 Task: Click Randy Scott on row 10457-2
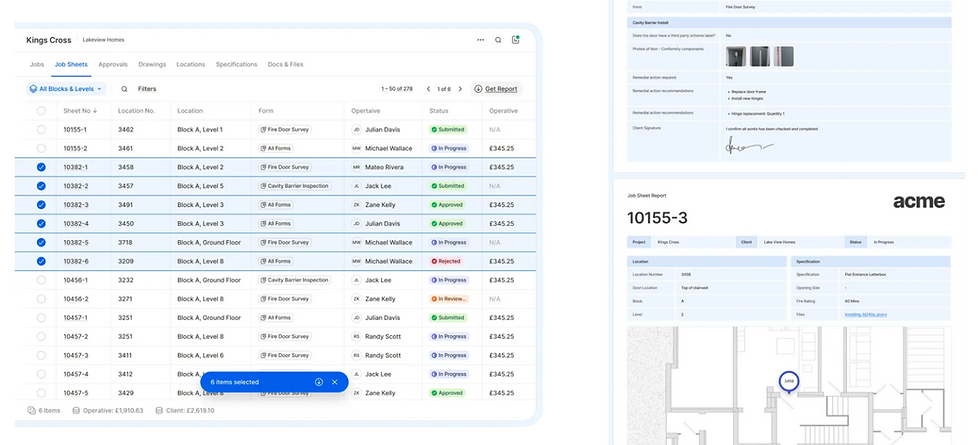[x=382, y=336]
